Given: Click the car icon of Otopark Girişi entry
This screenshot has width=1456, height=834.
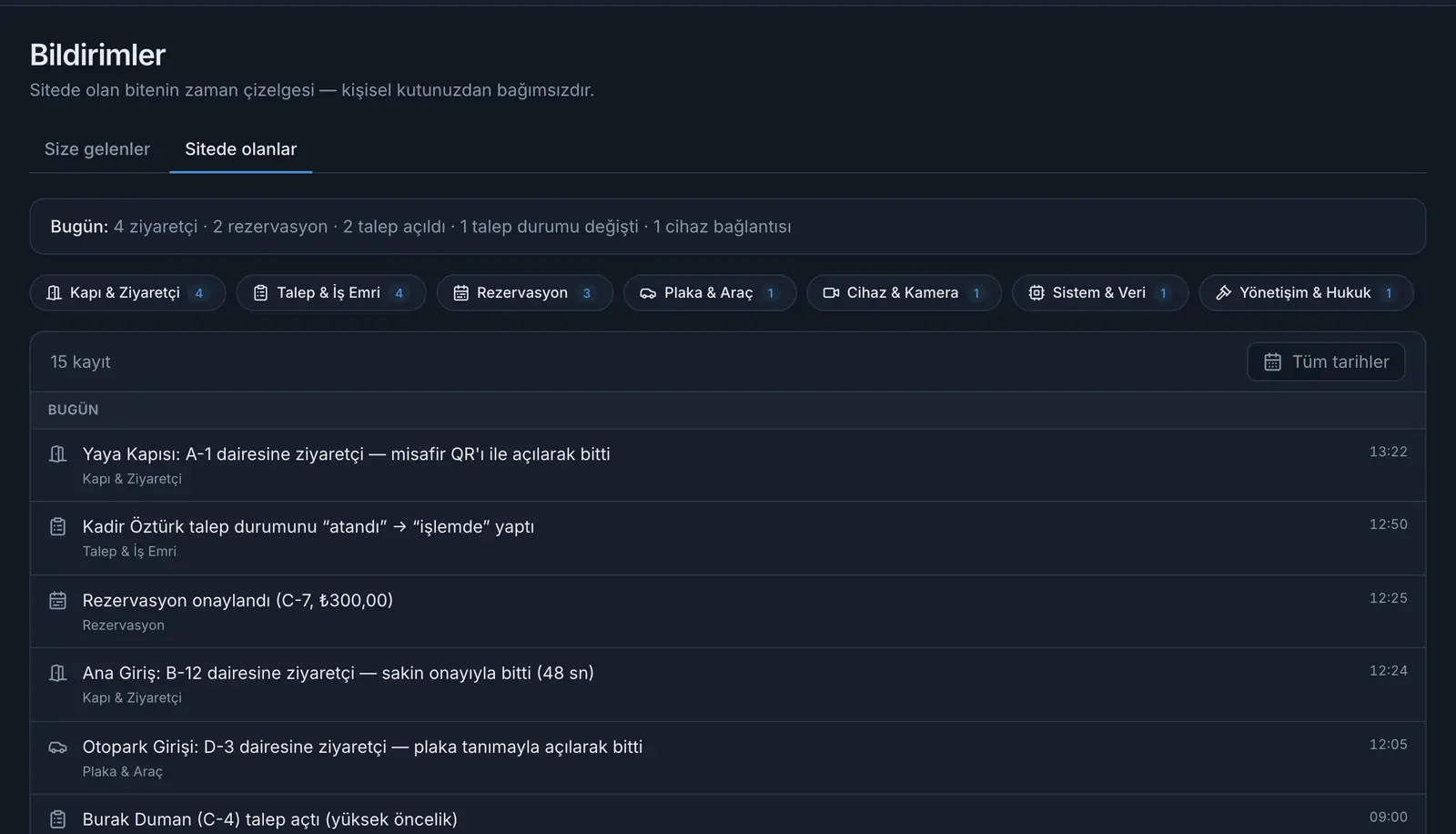Looking at the screenshot, I should pos(57,747).
